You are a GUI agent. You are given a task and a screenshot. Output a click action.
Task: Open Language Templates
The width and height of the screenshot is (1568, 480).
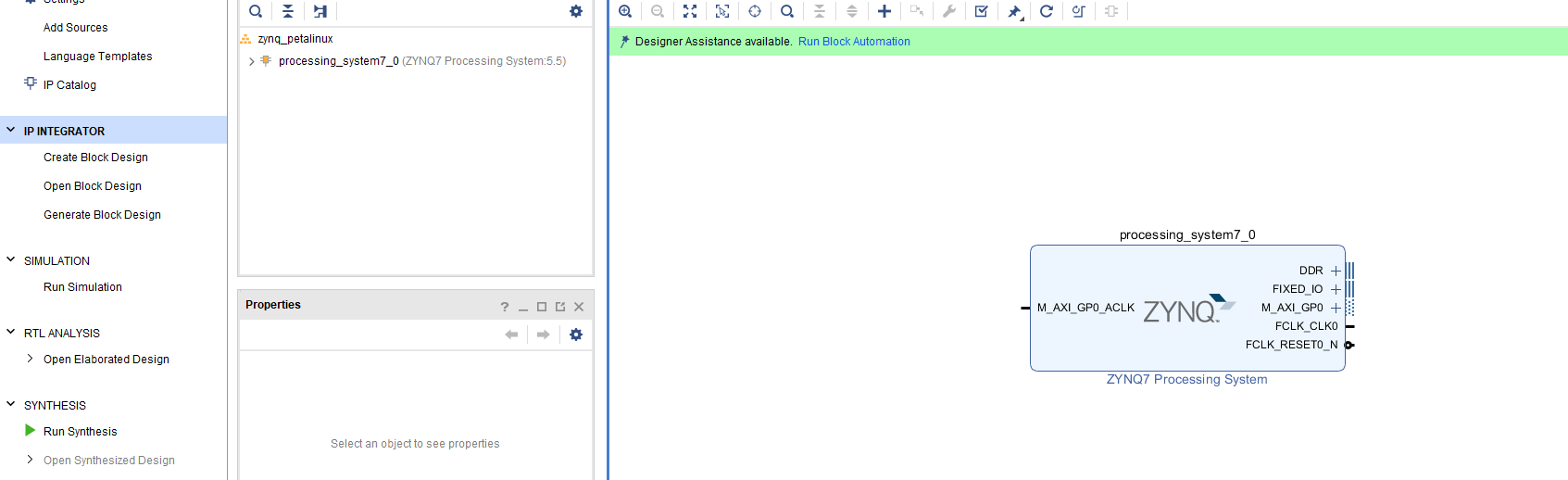click(98, 57)
